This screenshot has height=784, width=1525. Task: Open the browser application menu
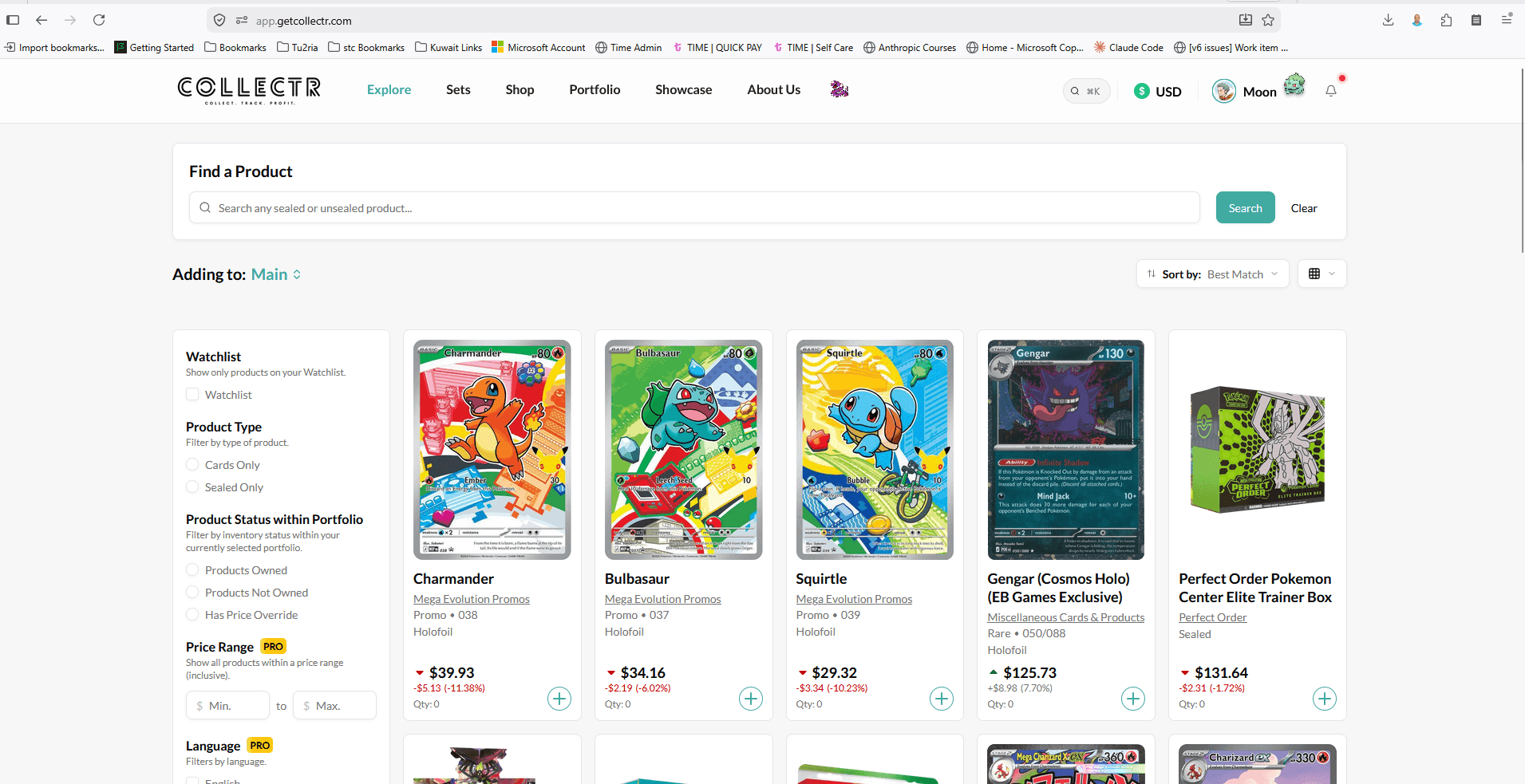pyautogui.click(x=1507, y=20)
